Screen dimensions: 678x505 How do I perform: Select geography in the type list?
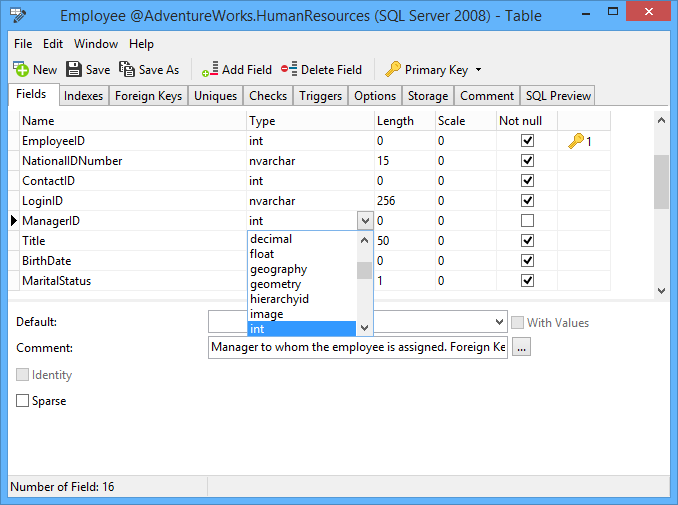point(302,269)
